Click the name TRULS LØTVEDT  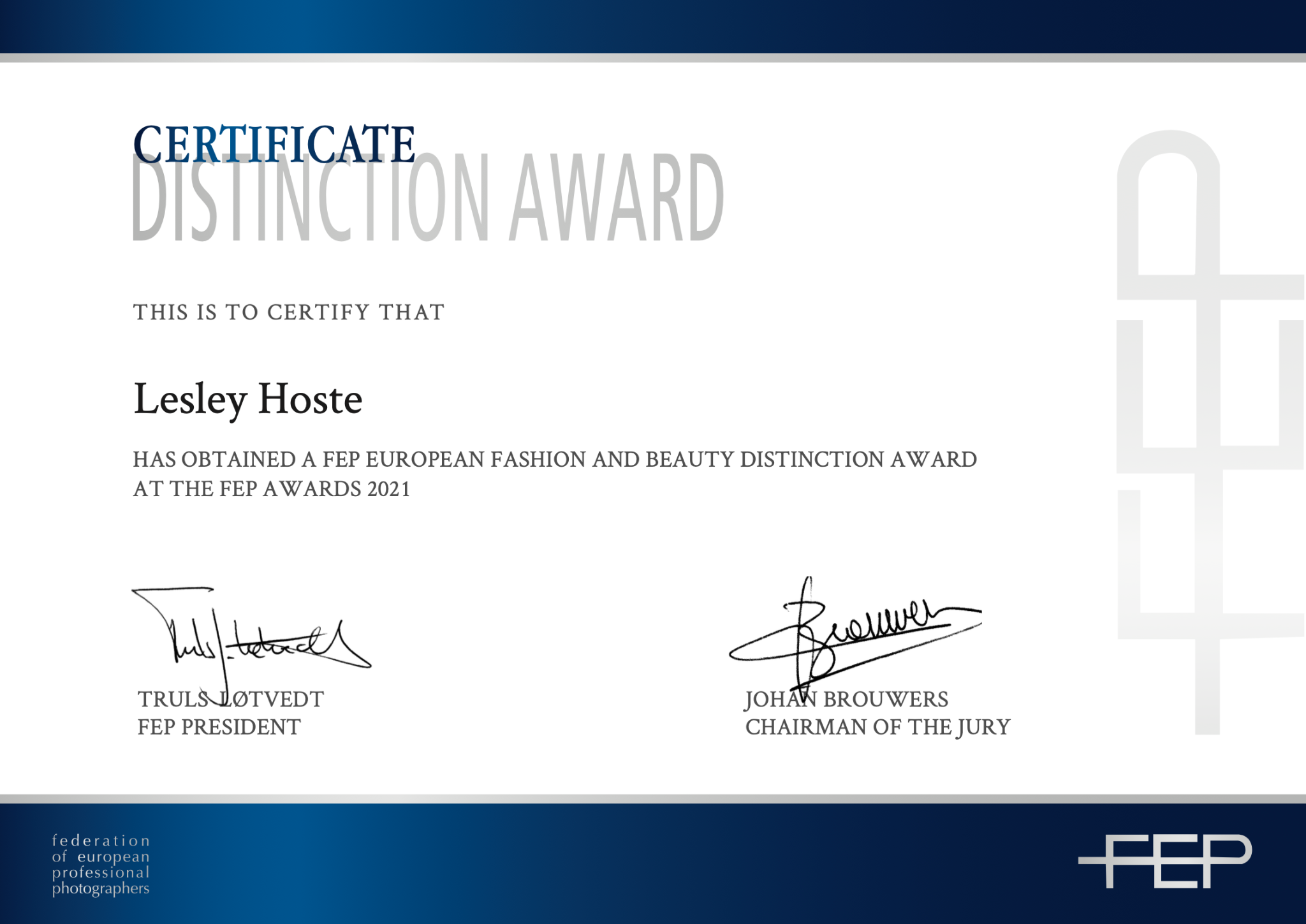pyautogui.click(x=231, y=700)
